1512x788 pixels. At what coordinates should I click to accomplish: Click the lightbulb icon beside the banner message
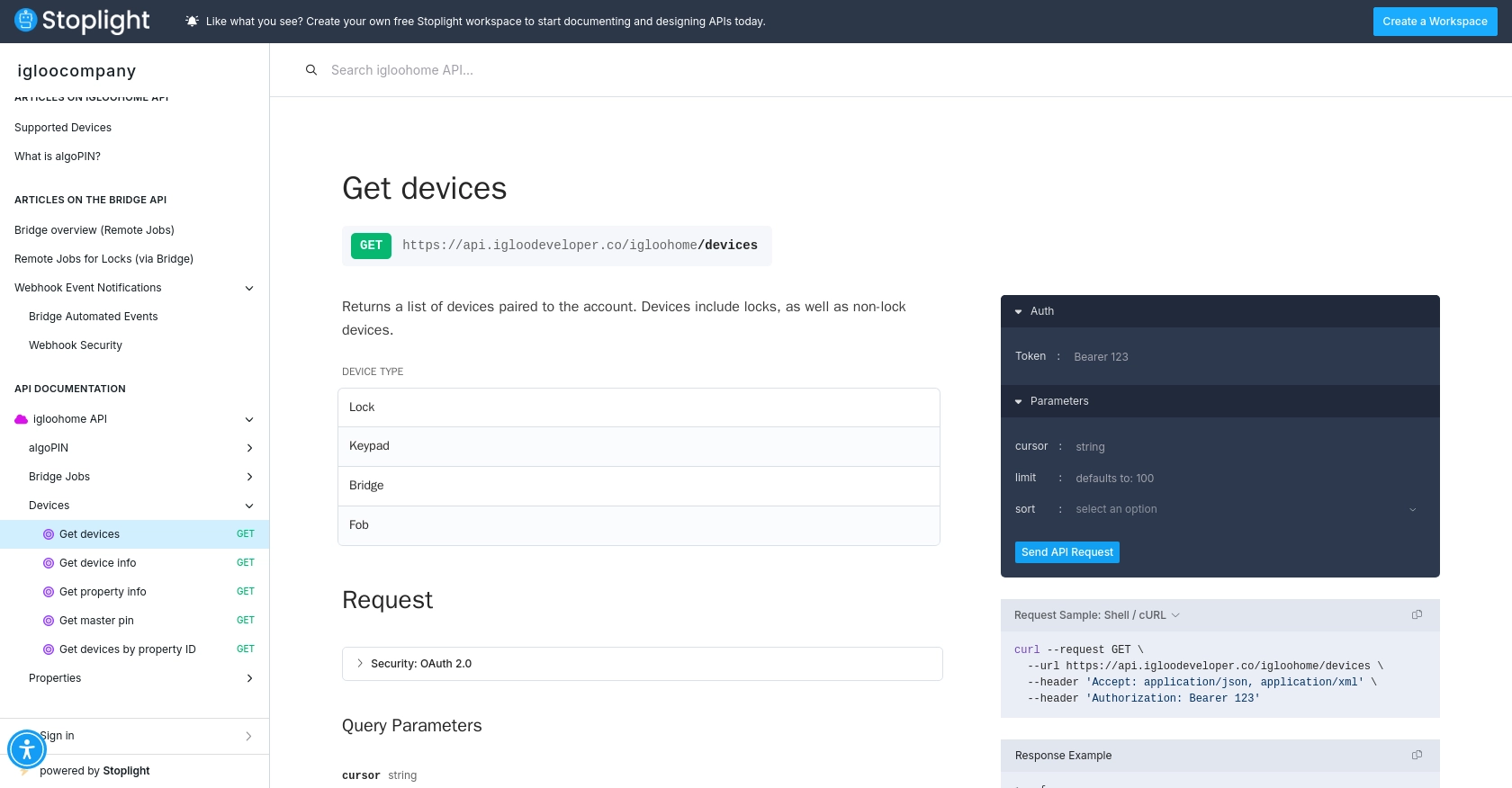pos(192,21)
